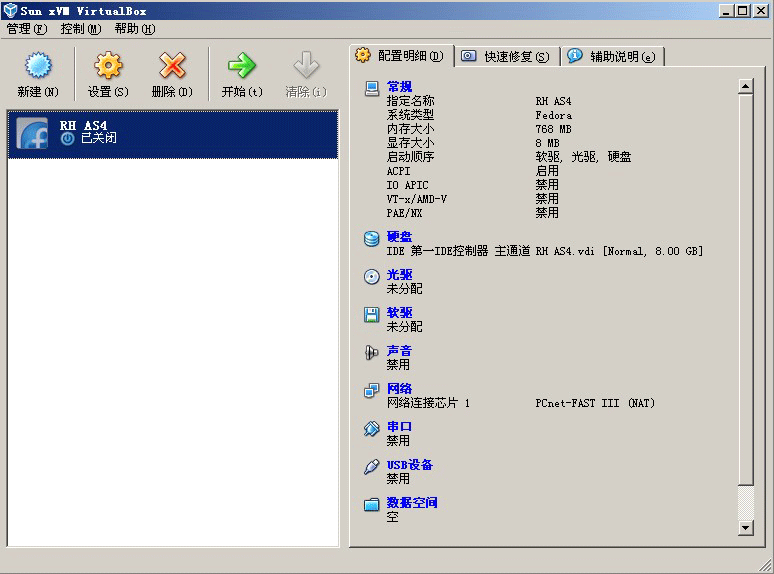Click the USB设备 plug icon
Viewport: 774px width, 574px height.
[x=371, y=466]
